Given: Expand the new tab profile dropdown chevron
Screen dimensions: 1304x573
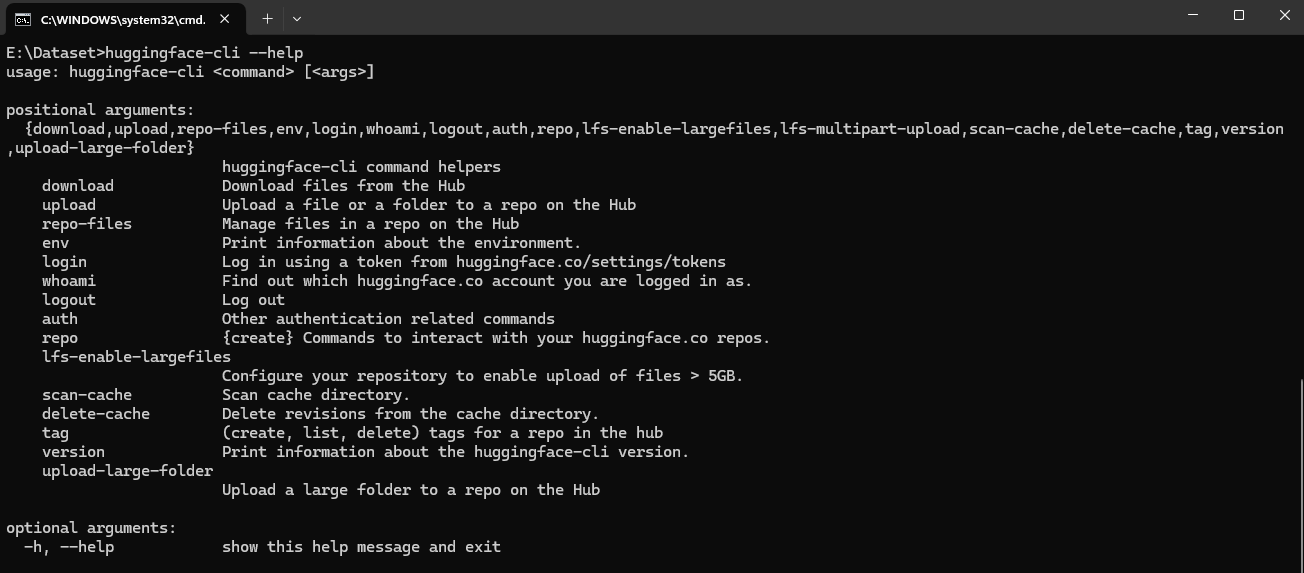Looking at the screenshot, I should pos(297,18).
